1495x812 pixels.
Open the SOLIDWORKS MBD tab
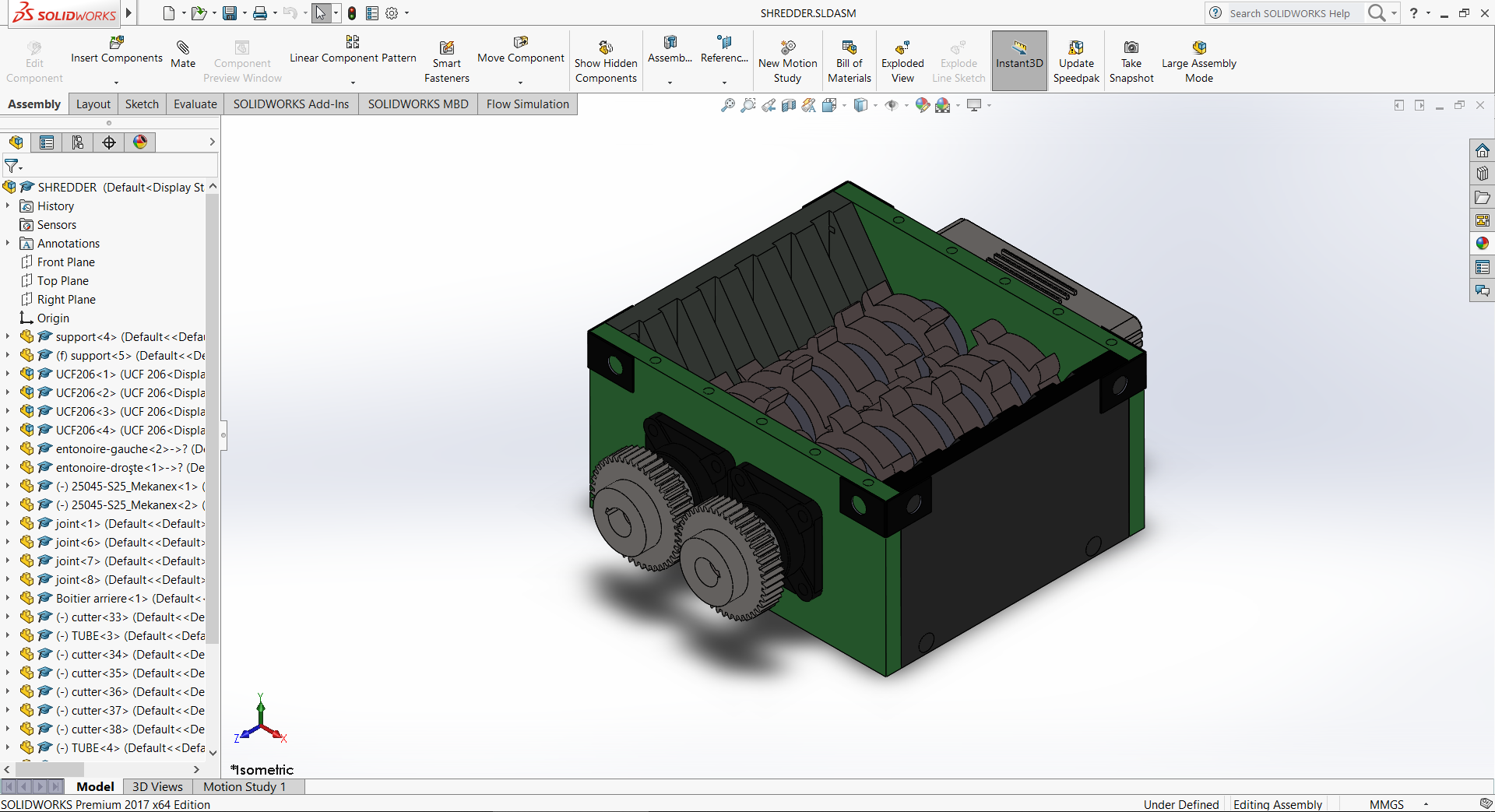418,104
